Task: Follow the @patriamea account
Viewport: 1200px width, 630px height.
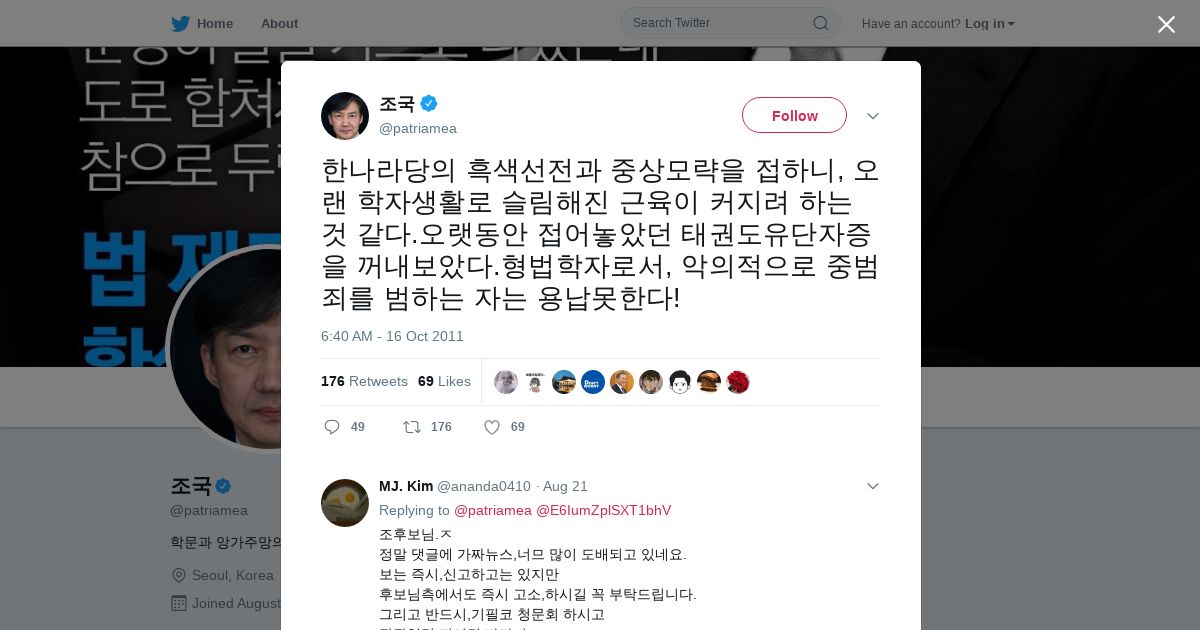Action: point(794,116)
